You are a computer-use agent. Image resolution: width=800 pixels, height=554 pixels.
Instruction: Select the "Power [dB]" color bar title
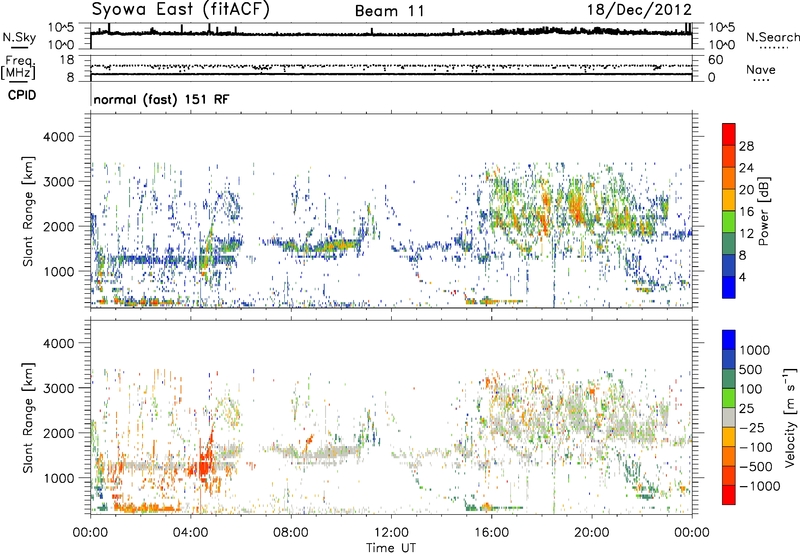[x=763, y=211]
